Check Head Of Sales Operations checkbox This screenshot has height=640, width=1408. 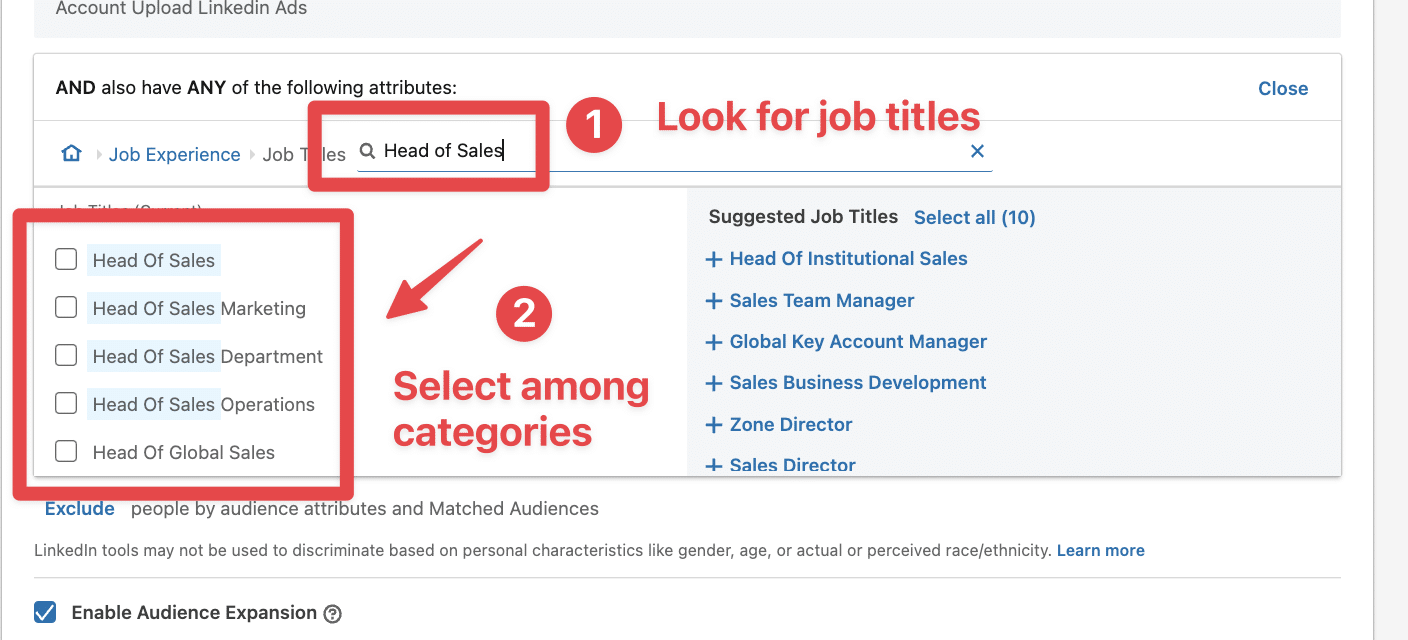(66, 403)
